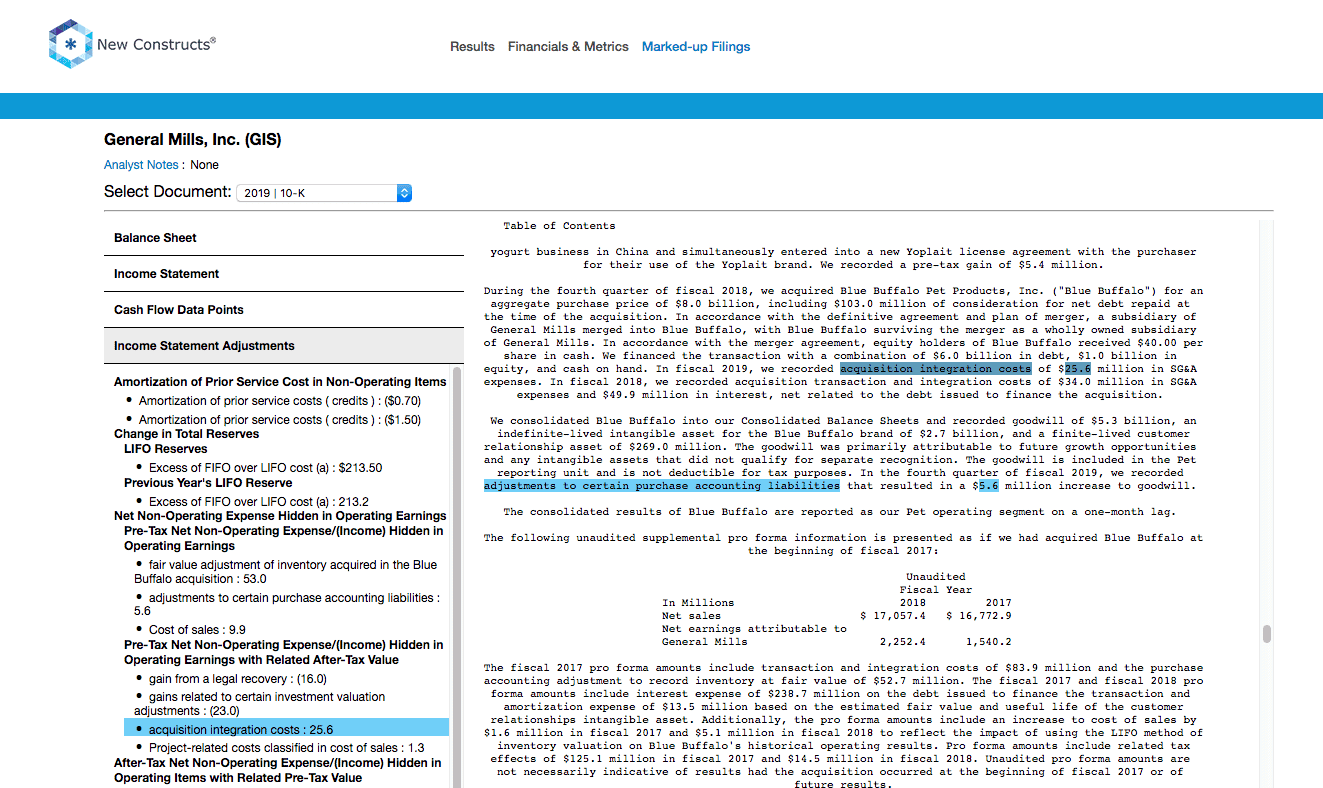Expand the Cash Flow Data Points section
The width and height of the screenshot is (1323, 788).
284,310
